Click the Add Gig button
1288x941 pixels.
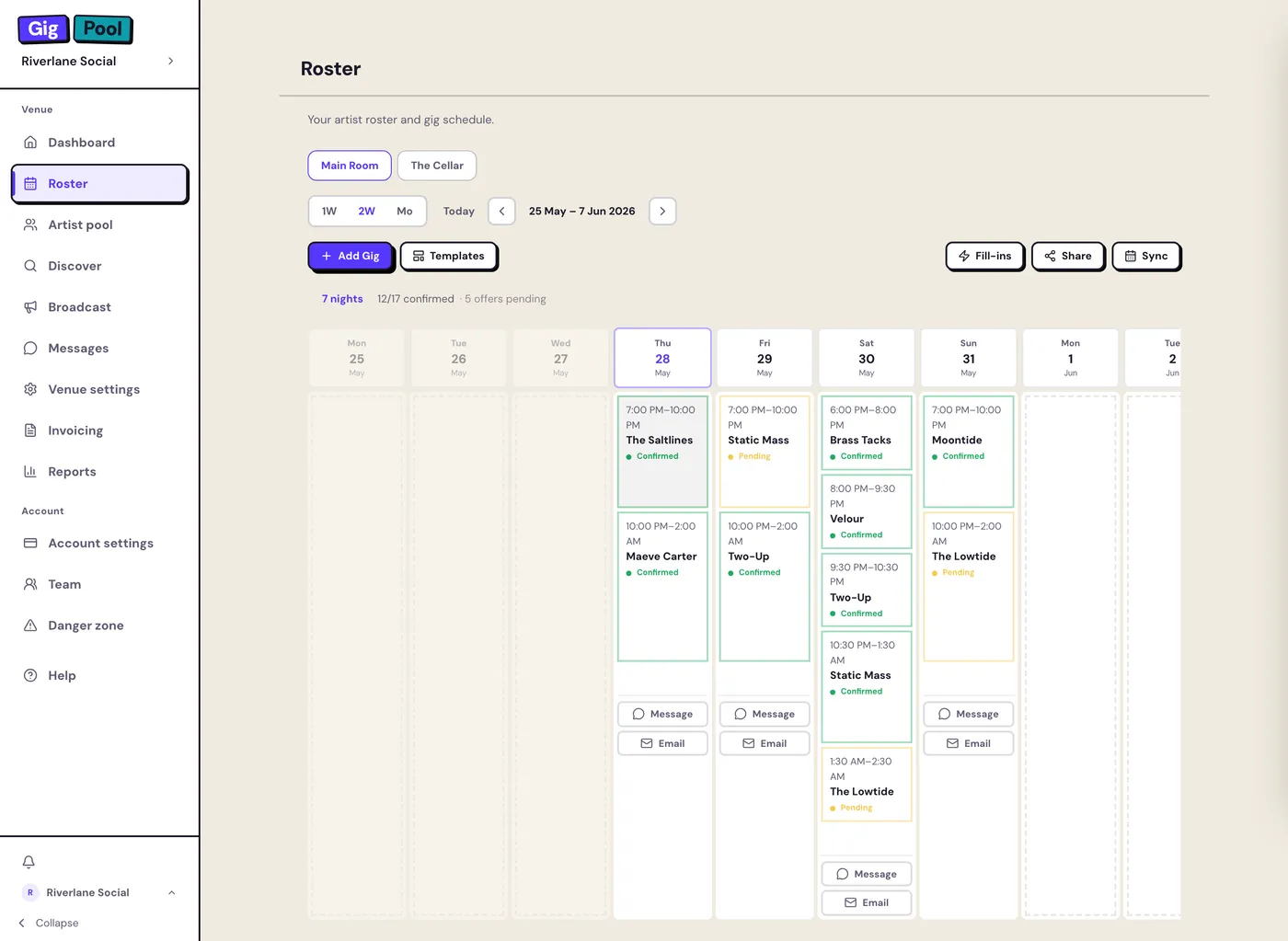[x=351, y=256]
